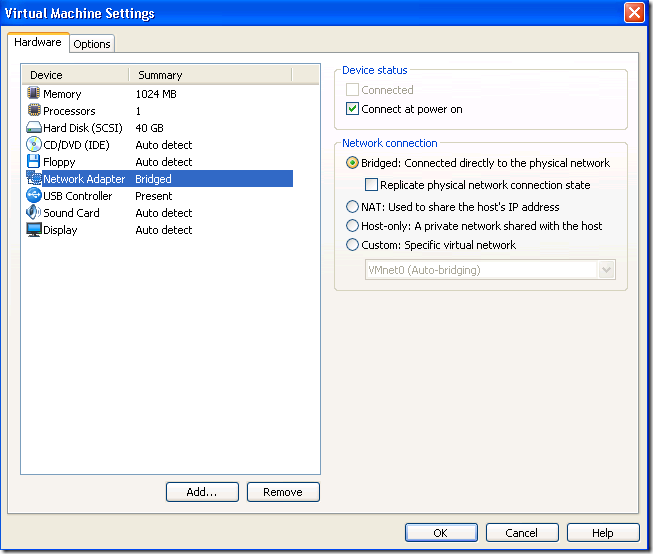Switch to the Options tab
This screenshot has width=653, height=554.
(x=92, y=44)
